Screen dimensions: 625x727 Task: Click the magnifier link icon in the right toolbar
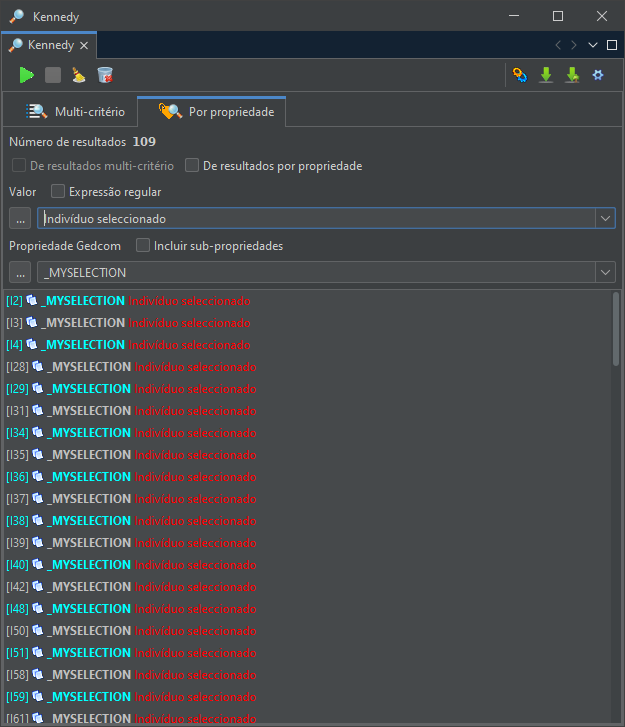click(x=520, y=75)
